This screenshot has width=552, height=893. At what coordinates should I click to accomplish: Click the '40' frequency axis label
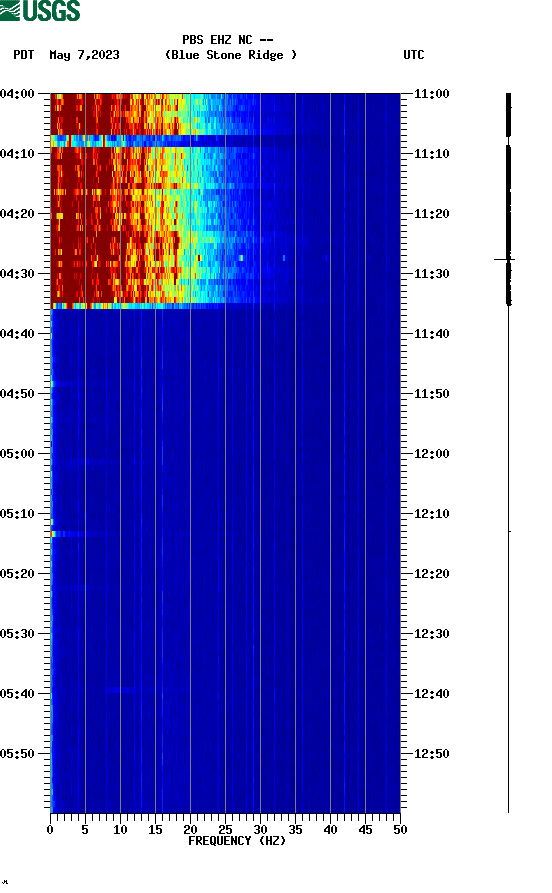(330, 830)
